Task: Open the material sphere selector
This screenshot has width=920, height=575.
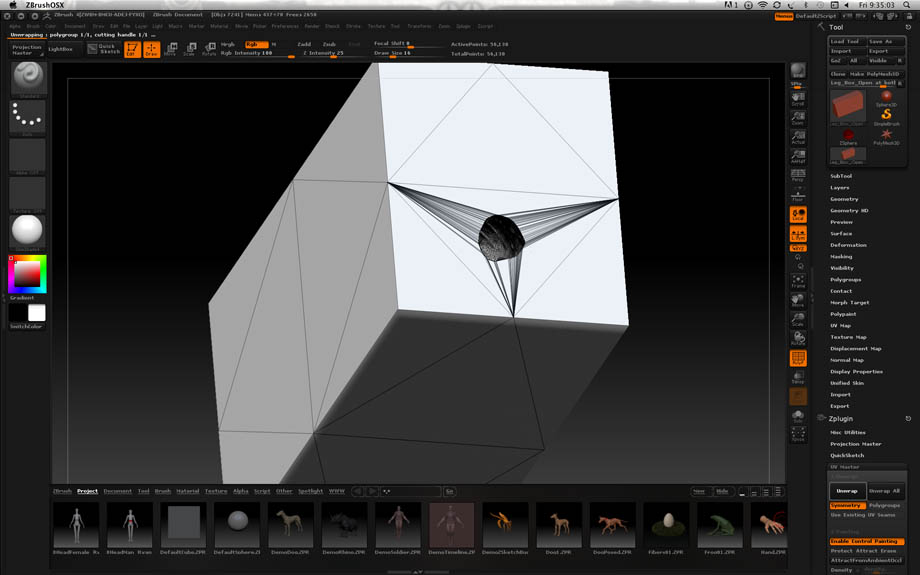Action: [28, 231]
